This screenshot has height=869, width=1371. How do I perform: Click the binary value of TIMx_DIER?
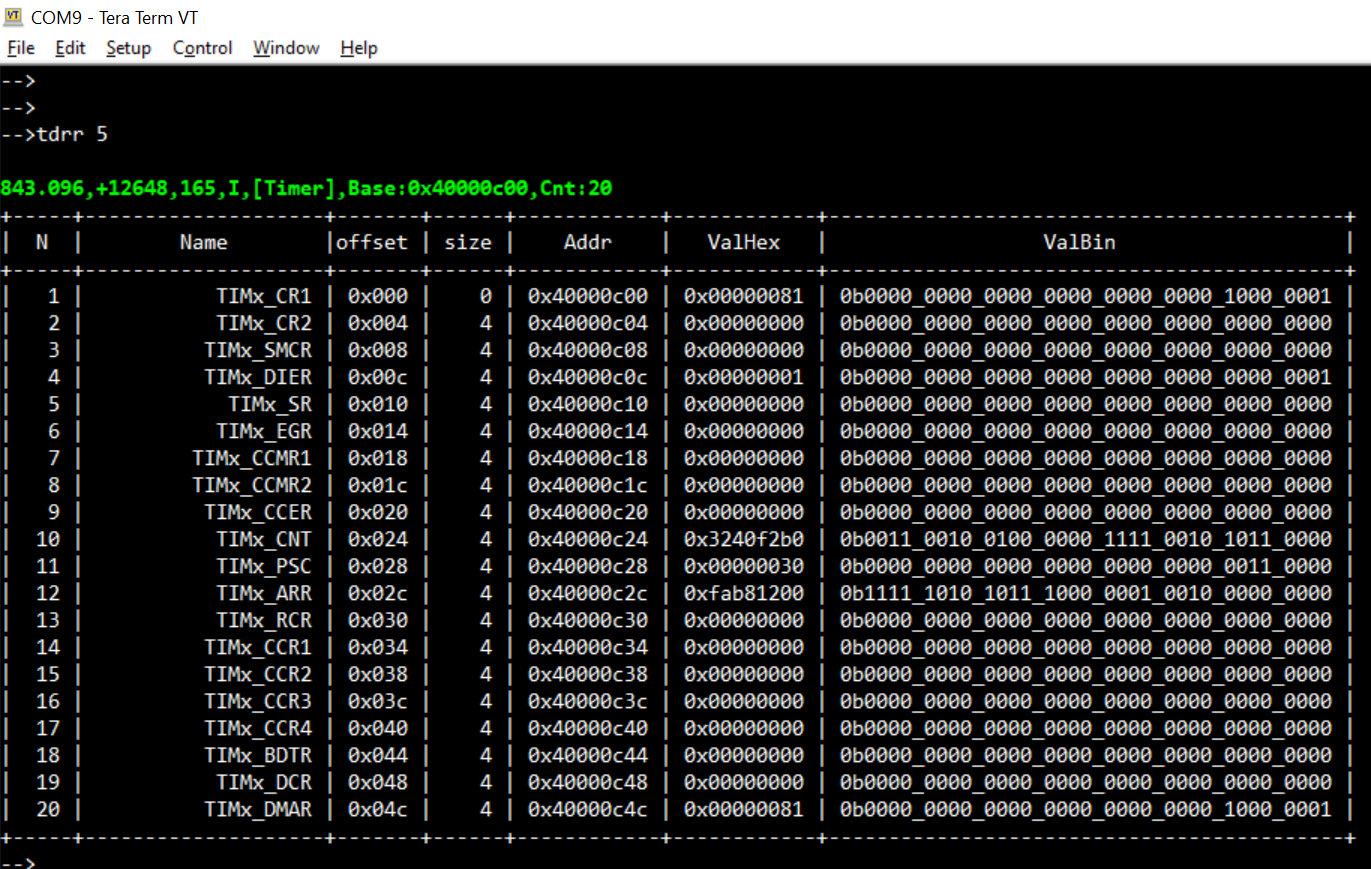click(1086, 377)
